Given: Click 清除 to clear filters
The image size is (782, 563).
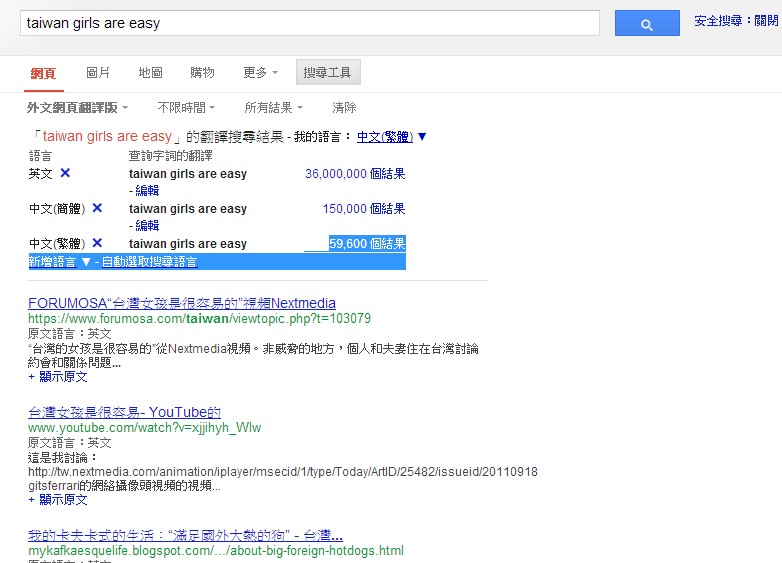Looking at the screenshot, I should pyautogui.click(x=344, y=108).
